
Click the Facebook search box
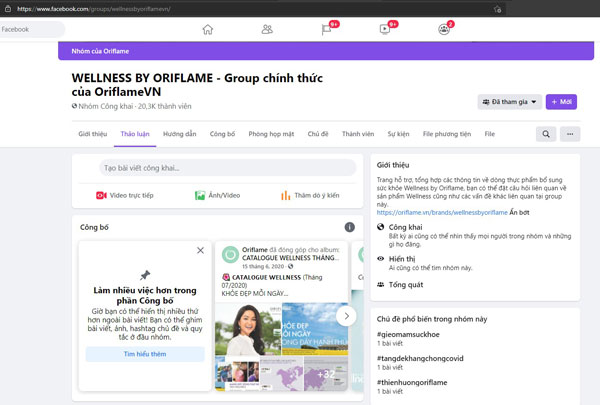coord(31,29)
